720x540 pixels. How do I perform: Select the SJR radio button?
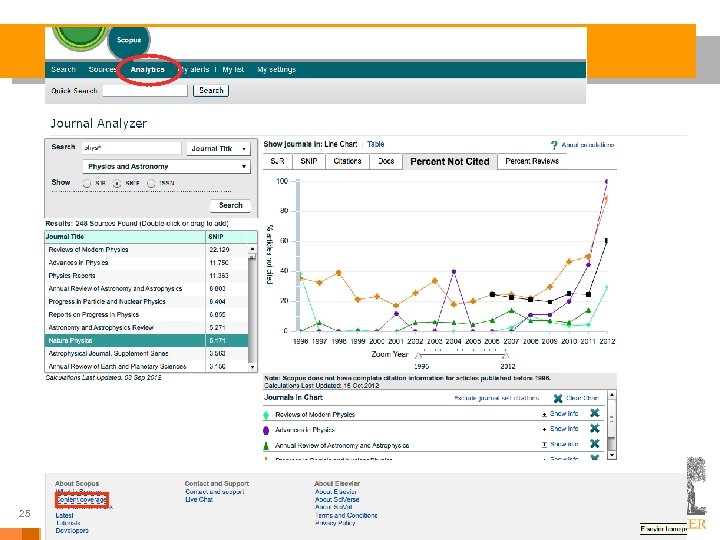pyautogui.click(x=86, y=183)
